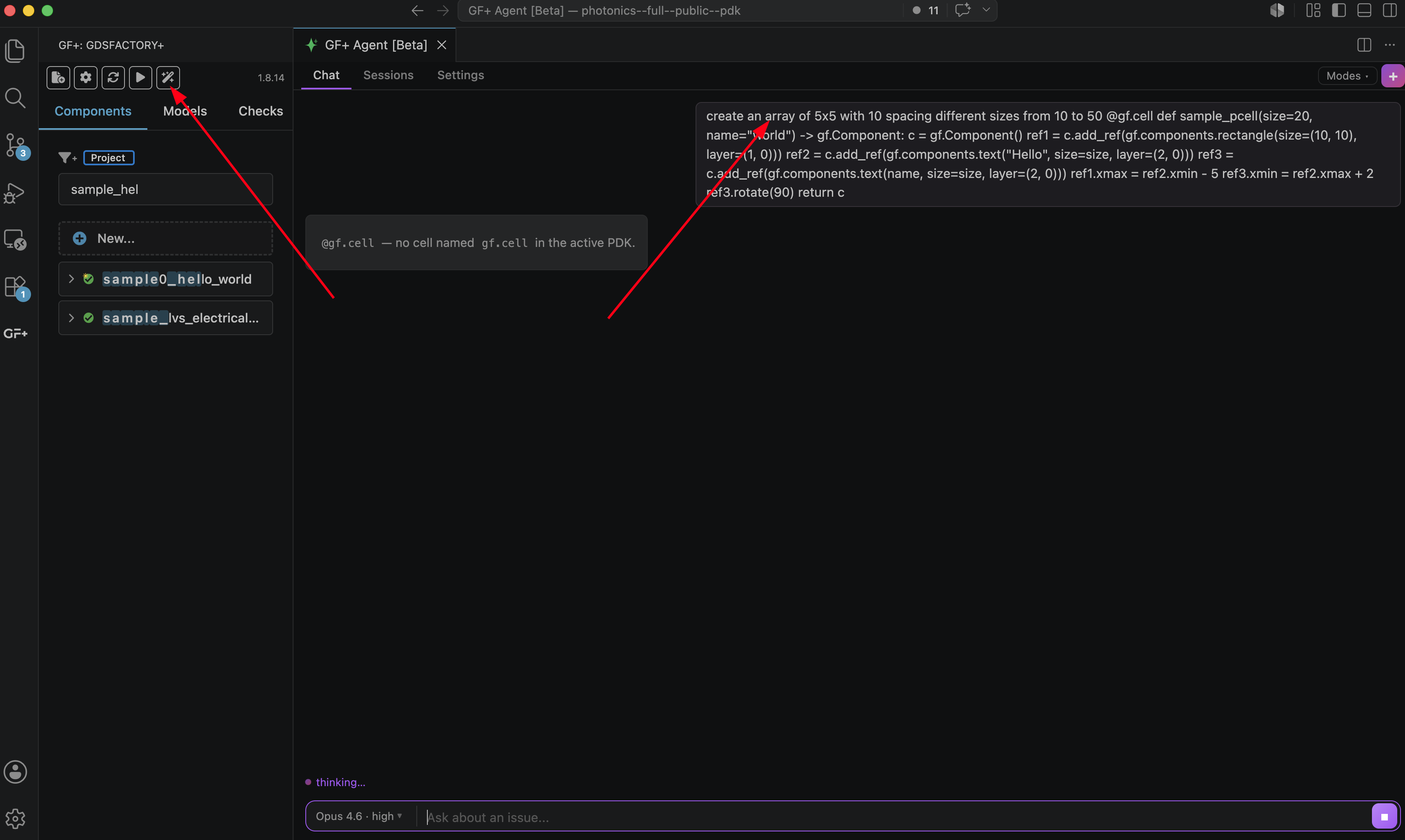The width and height of the screenshot is (1405, 840).
Task: Click the green status icon of sample0_hello_world
Action: coord(88,278)
